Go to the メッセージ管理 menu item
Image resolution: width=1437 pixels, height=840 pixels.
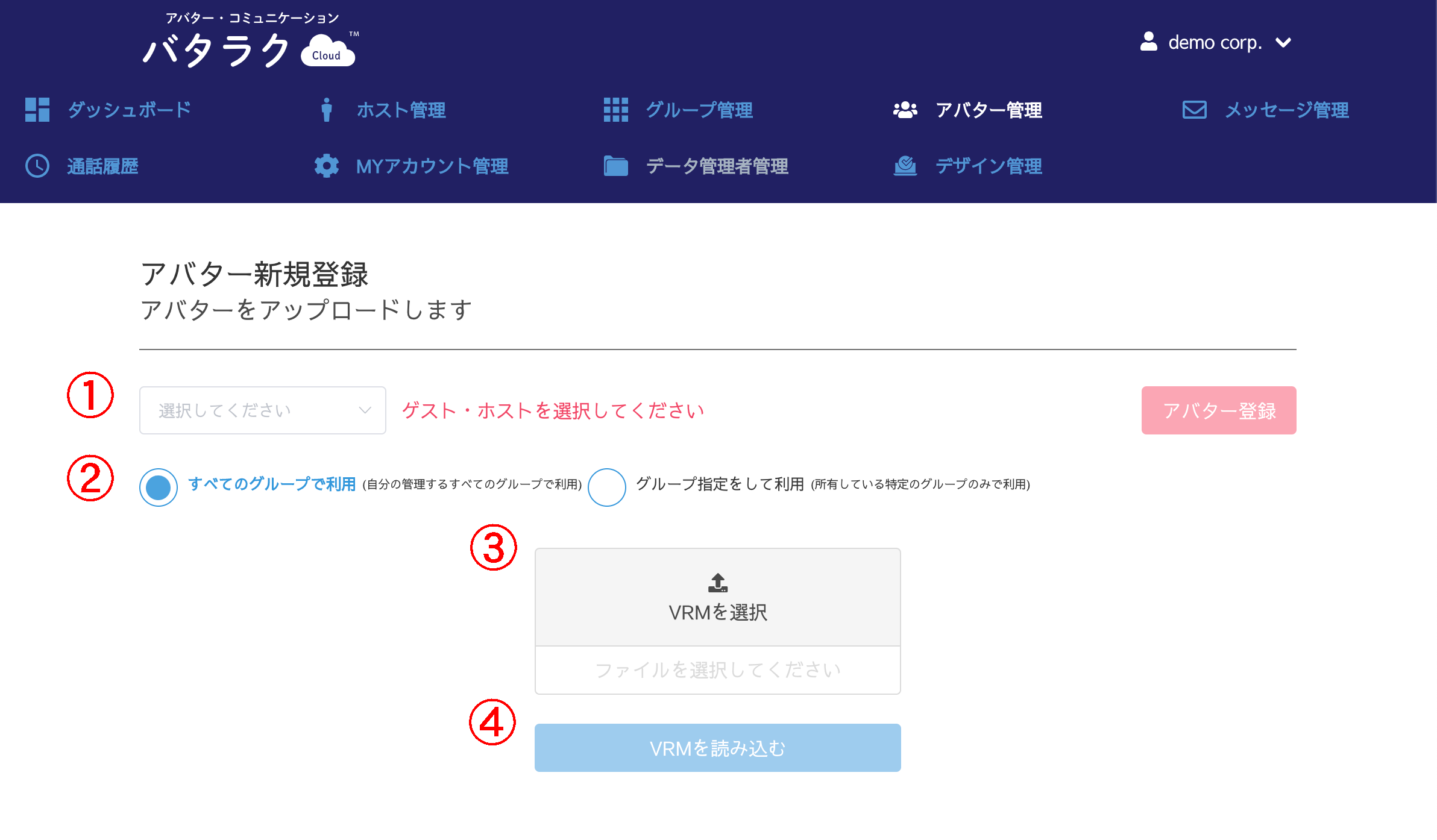point(1286,110)
